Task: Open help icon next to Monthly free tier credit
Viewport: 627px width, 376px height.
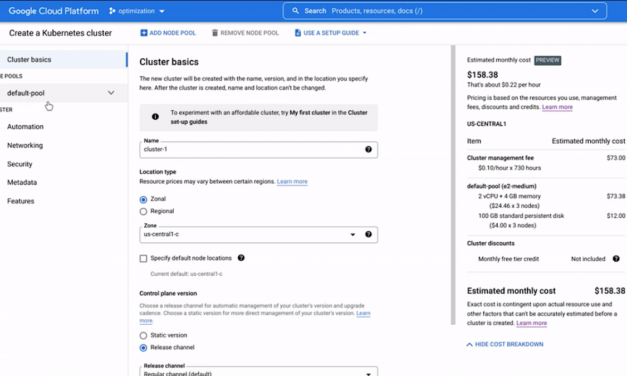Action: [616, 259]
